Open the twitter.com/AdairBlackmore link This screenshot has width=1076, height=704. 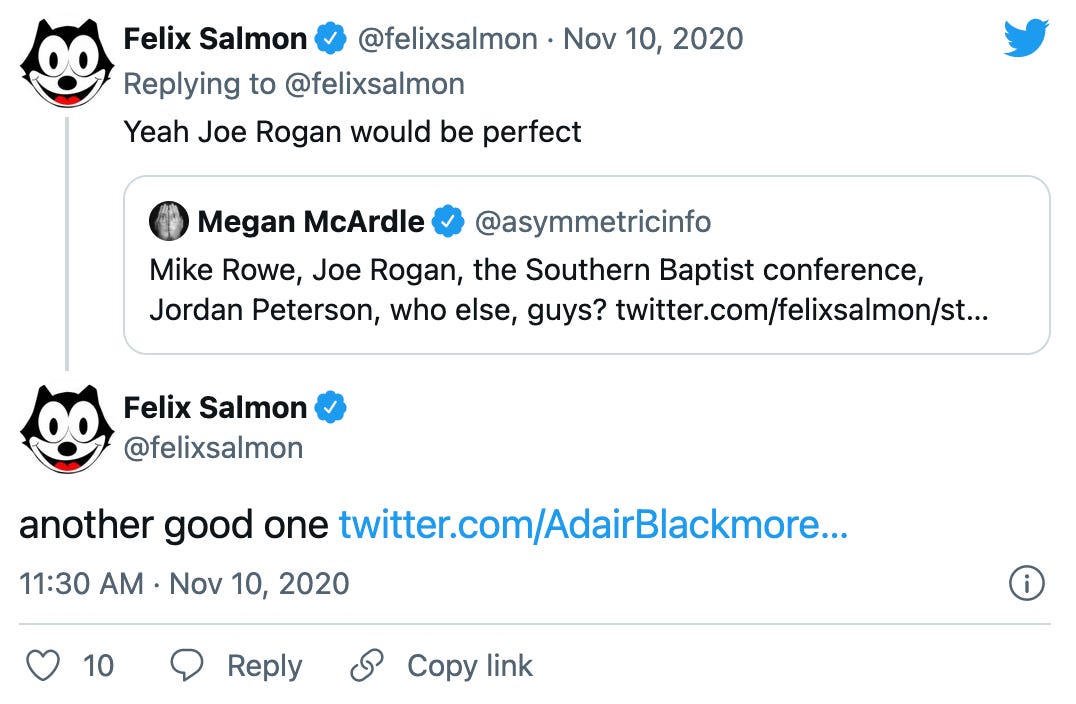point(593,524)
